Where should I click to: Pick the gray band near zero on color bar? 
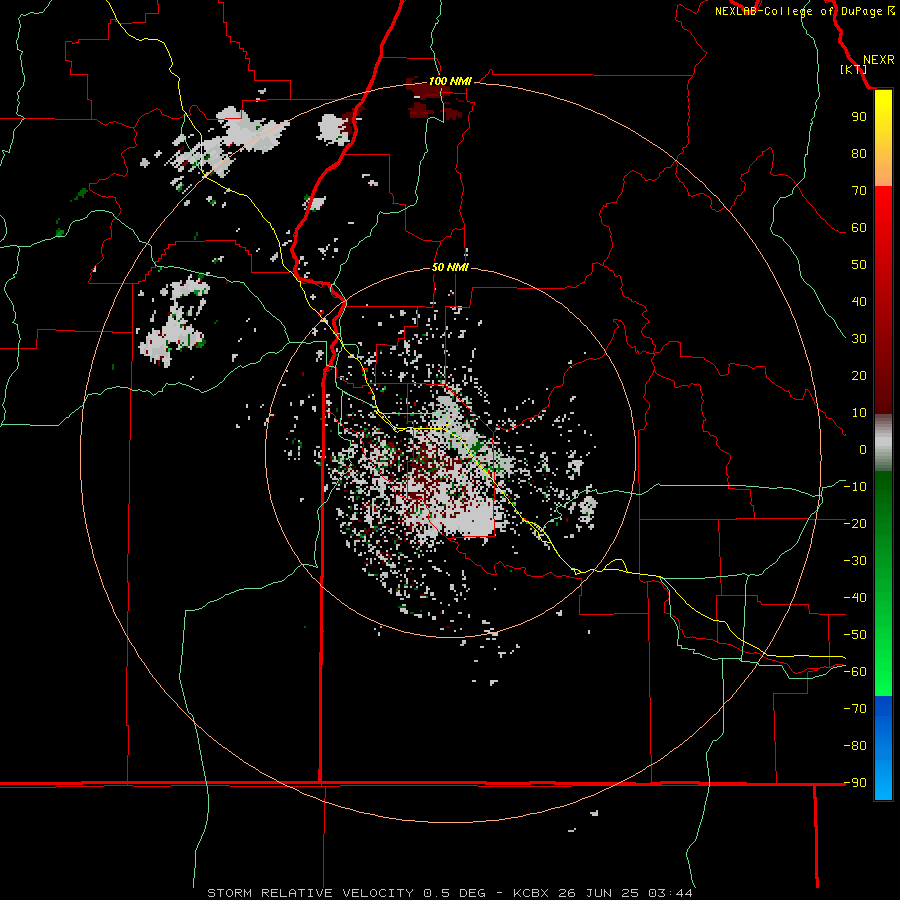coord(883,442)
